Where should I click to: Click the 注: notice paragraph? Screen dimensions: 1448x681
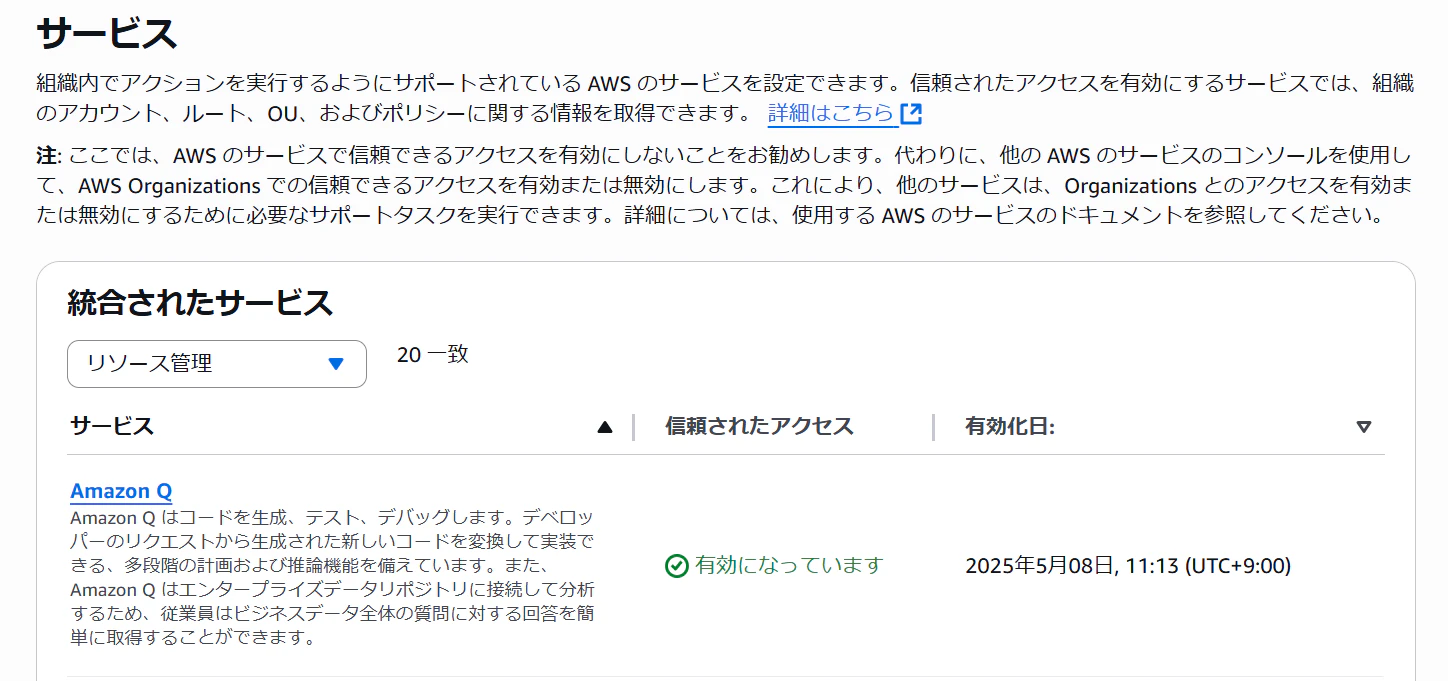[x=724, y=186]
